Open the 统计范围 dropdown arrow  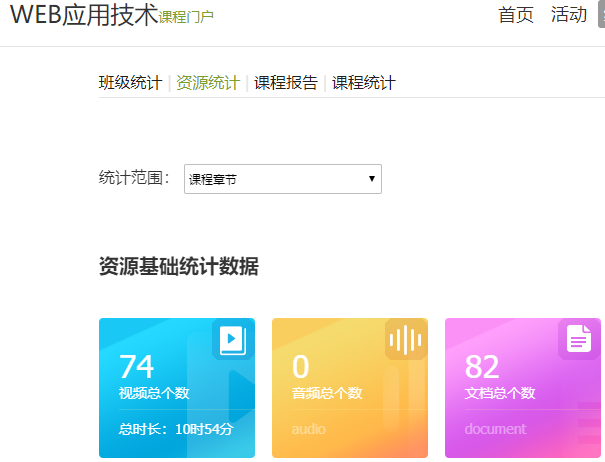click(372, 179)
